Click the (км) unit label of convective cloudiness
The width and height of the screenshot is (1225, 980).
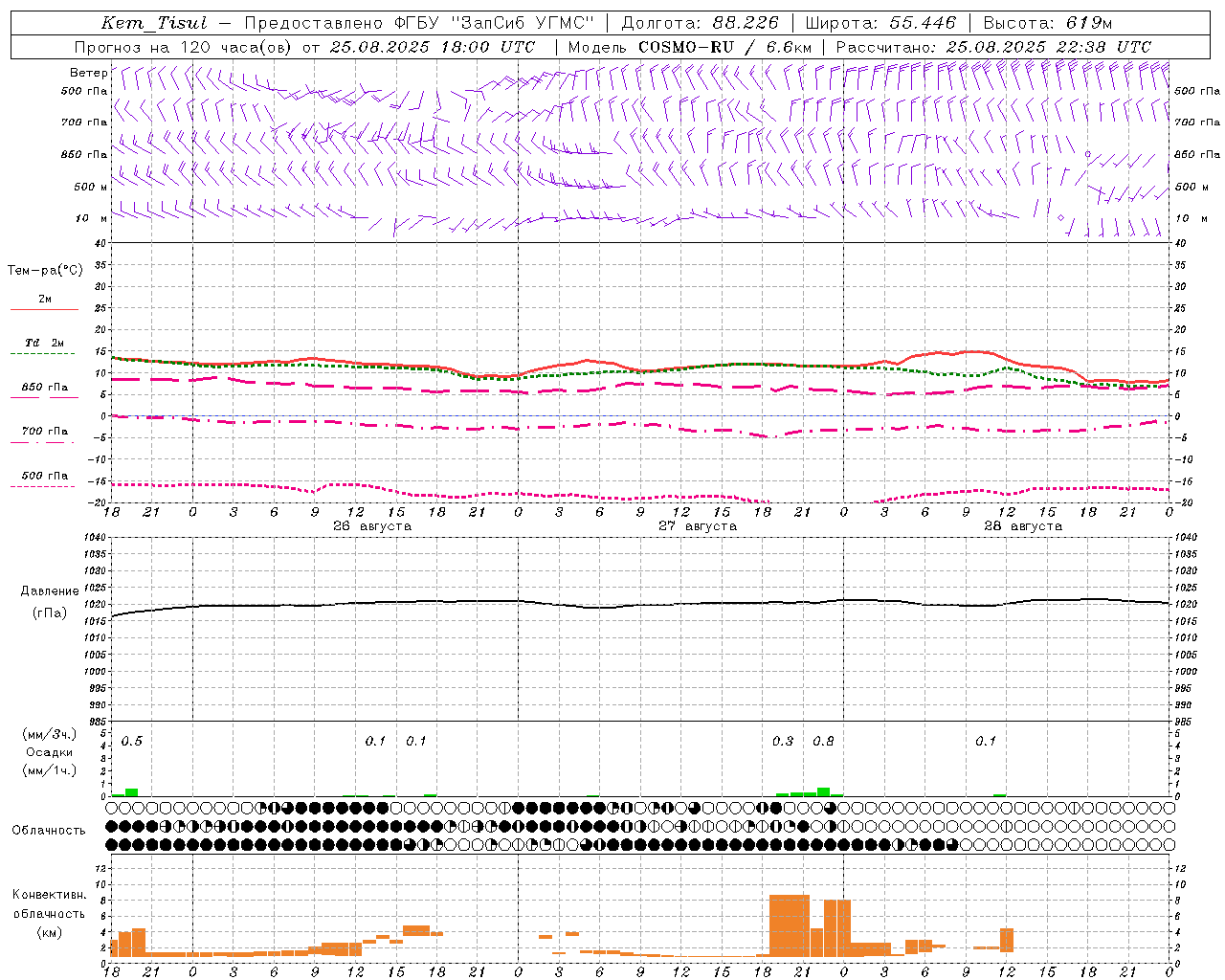49,932
